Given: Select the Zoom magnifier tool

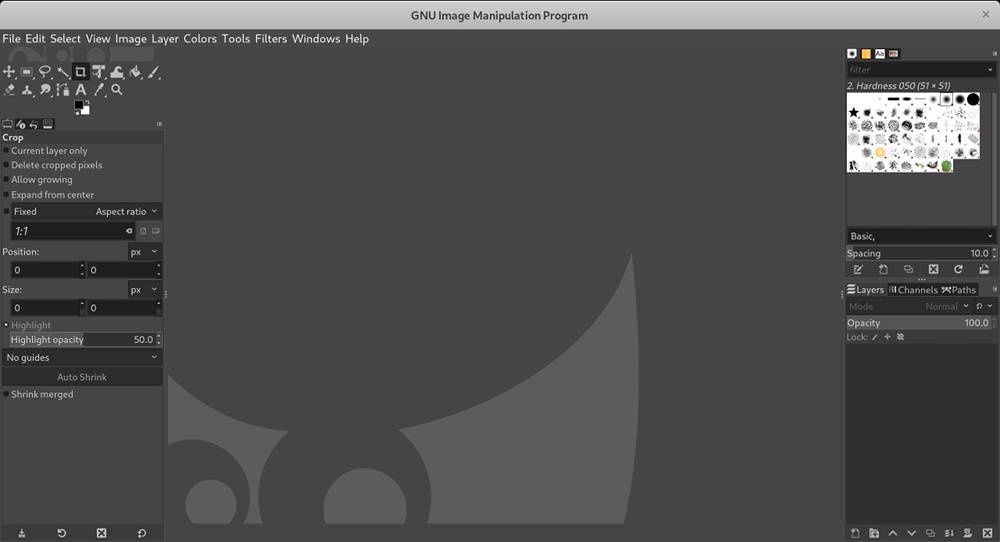Looking at the screenshot, I should (x=117, y=90).
